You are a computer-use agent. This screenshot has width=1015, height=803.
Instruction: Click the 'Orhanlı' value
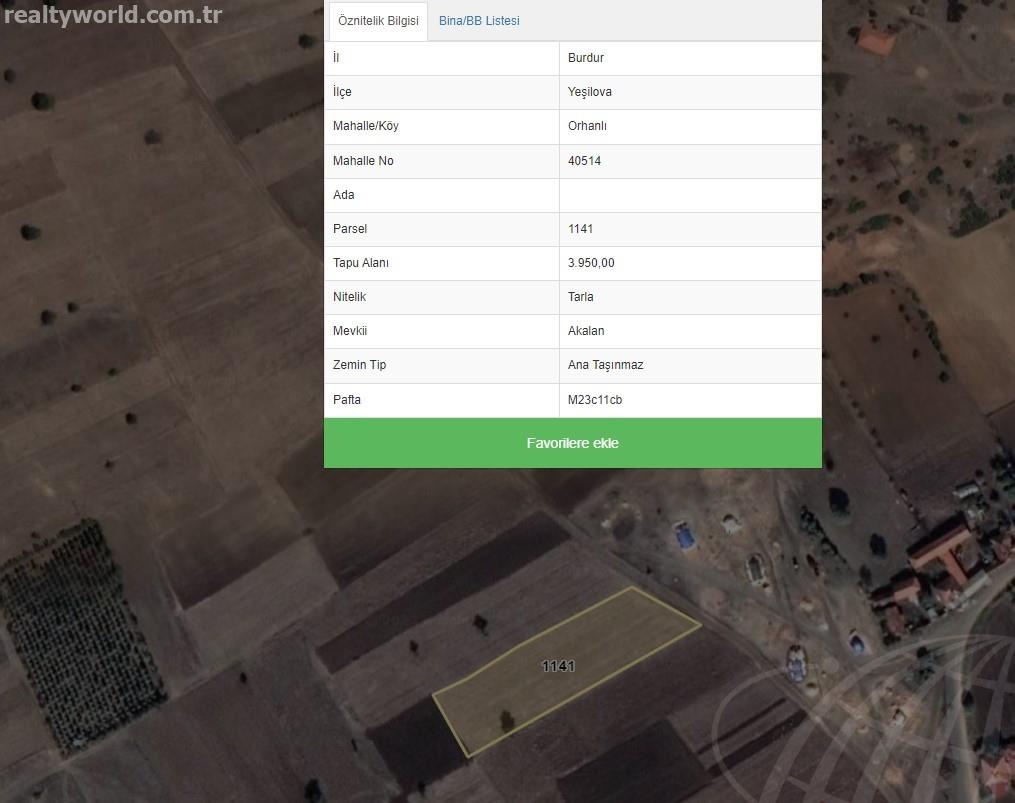pos(587,126)
